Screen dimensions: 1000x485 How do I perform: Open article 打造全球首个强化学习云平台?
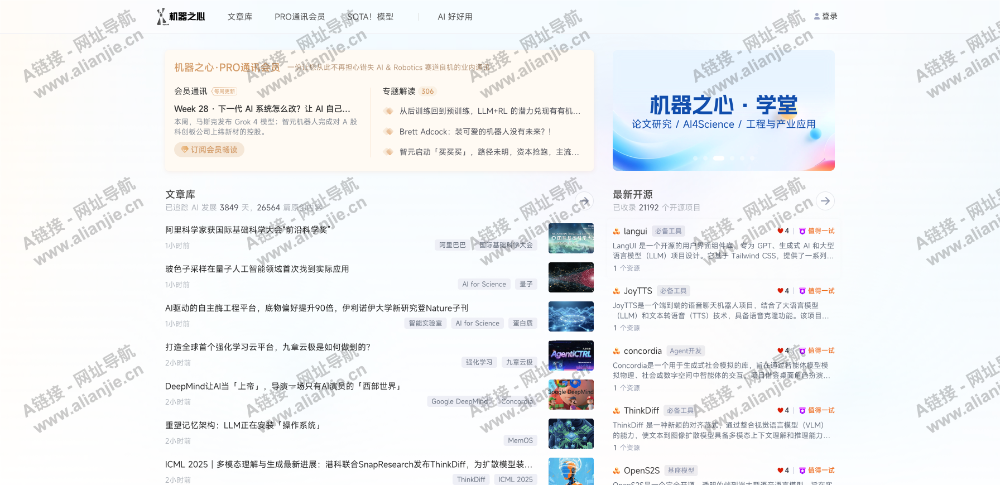(x=268, y=347)
